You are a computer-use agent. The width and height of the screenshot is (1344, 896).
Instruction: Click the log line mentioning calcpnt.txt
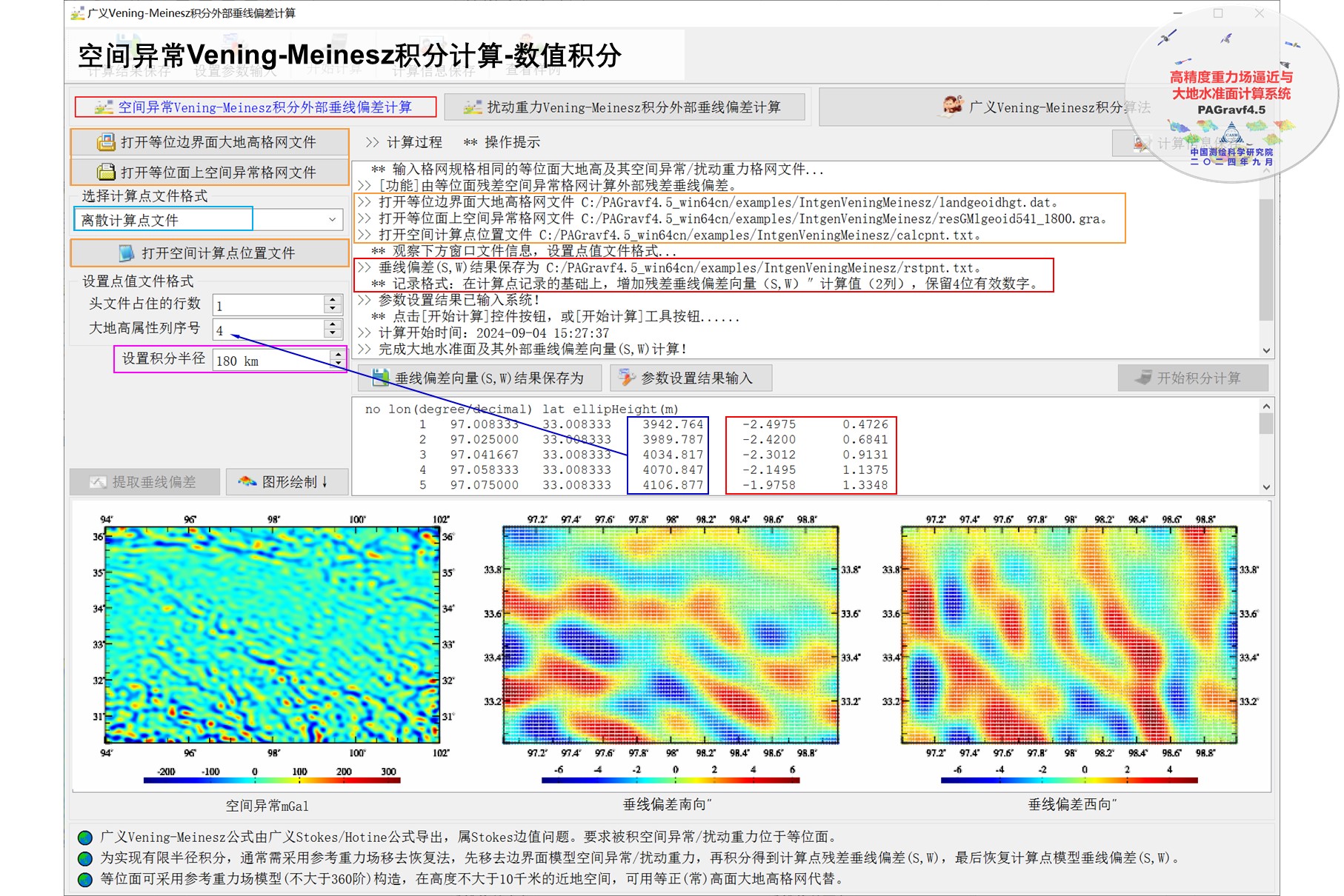point(669,235)
